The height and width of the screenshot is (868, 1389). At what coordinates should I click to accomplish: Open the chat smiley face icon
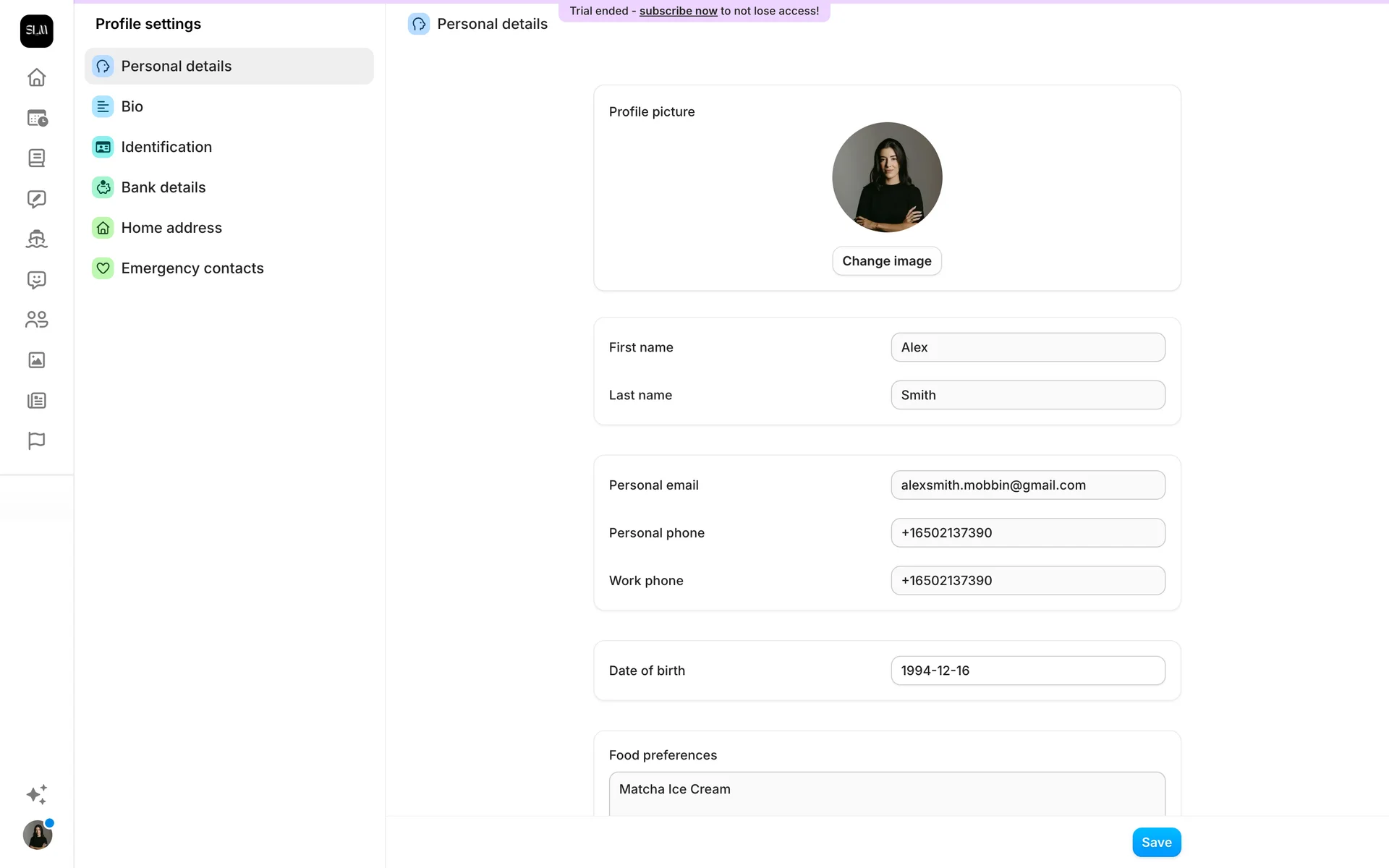[36, 280]
